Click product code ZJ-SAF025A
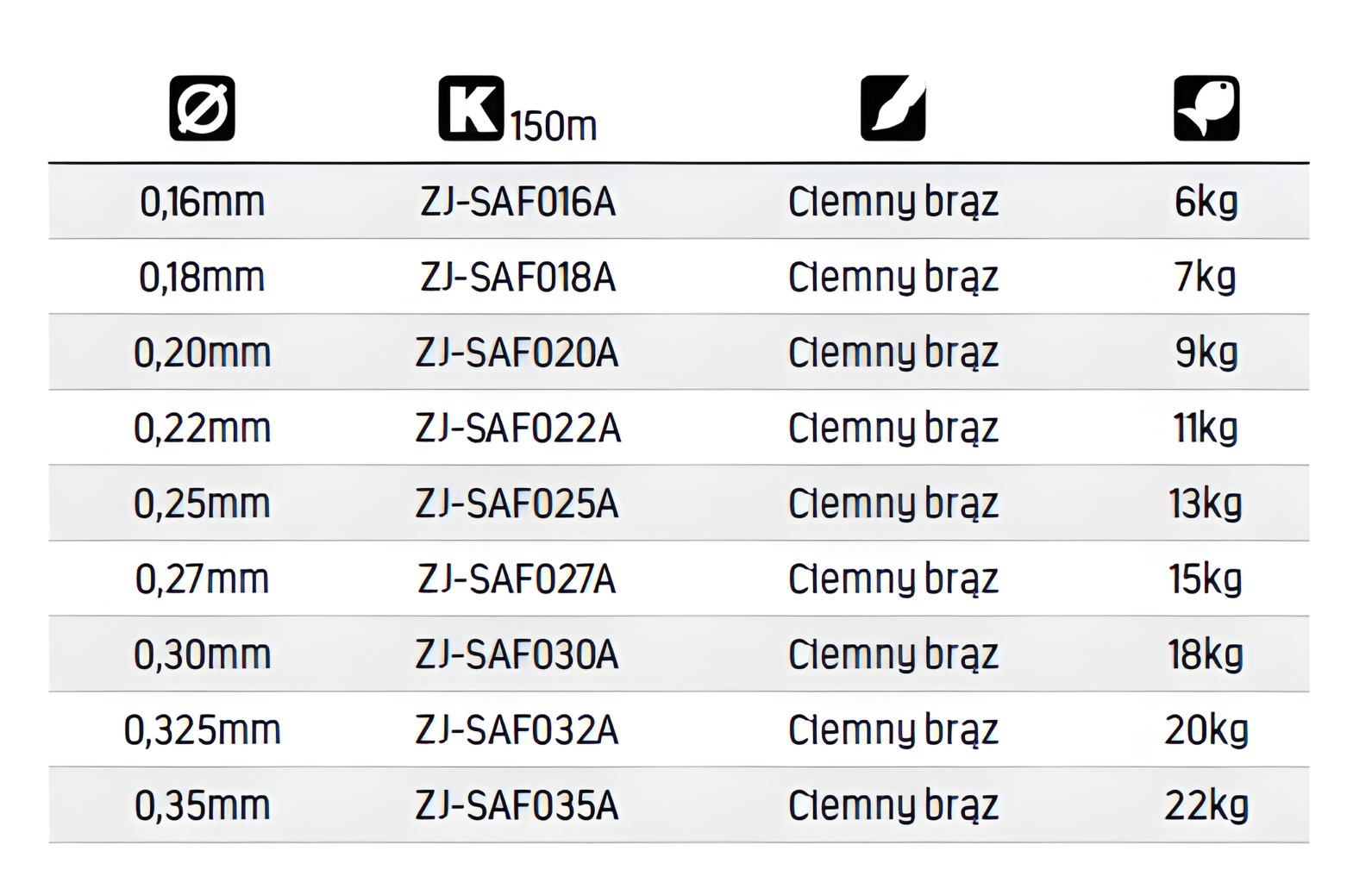 (517, 504)
